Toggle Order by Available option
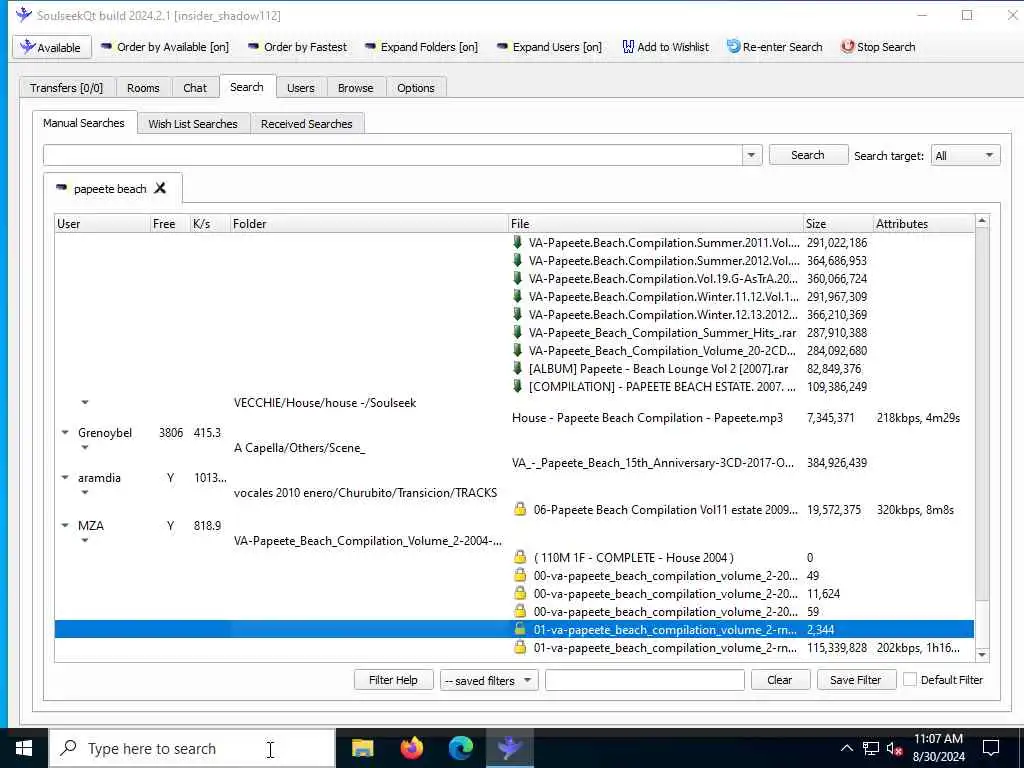 (165, 47)
